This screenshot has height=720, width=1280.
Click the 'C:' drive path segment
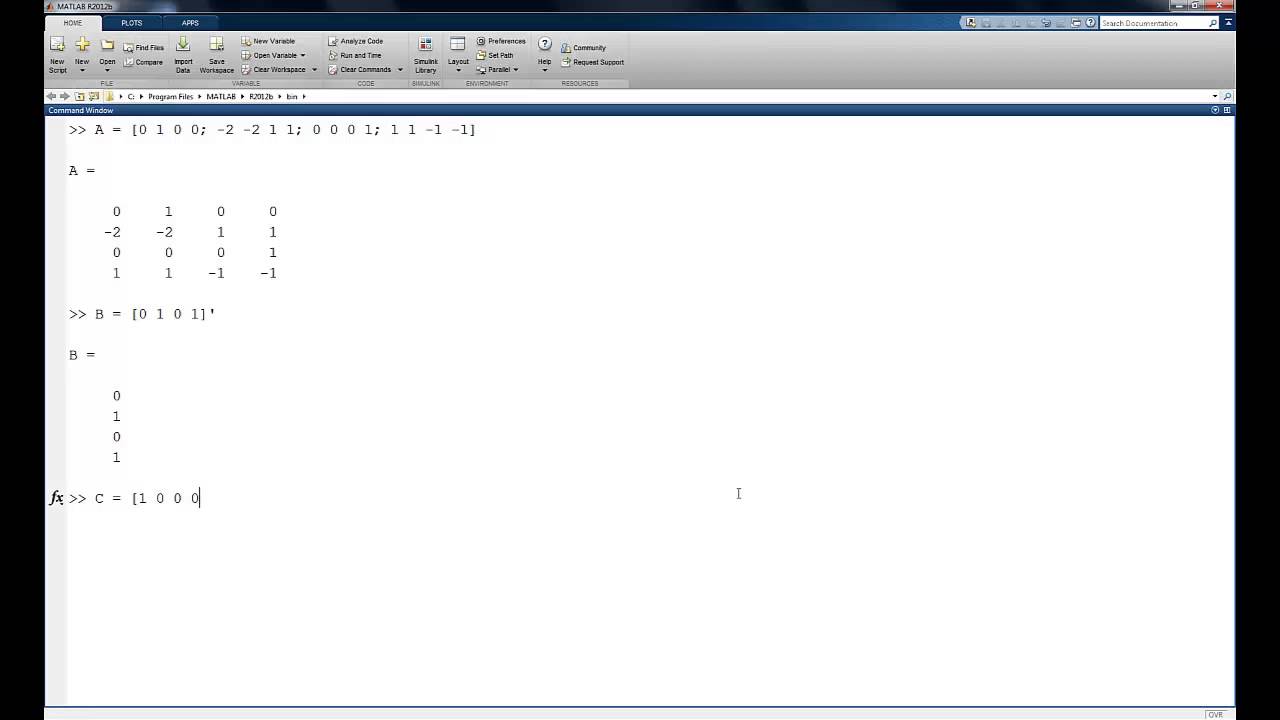(x=131, y=97)
